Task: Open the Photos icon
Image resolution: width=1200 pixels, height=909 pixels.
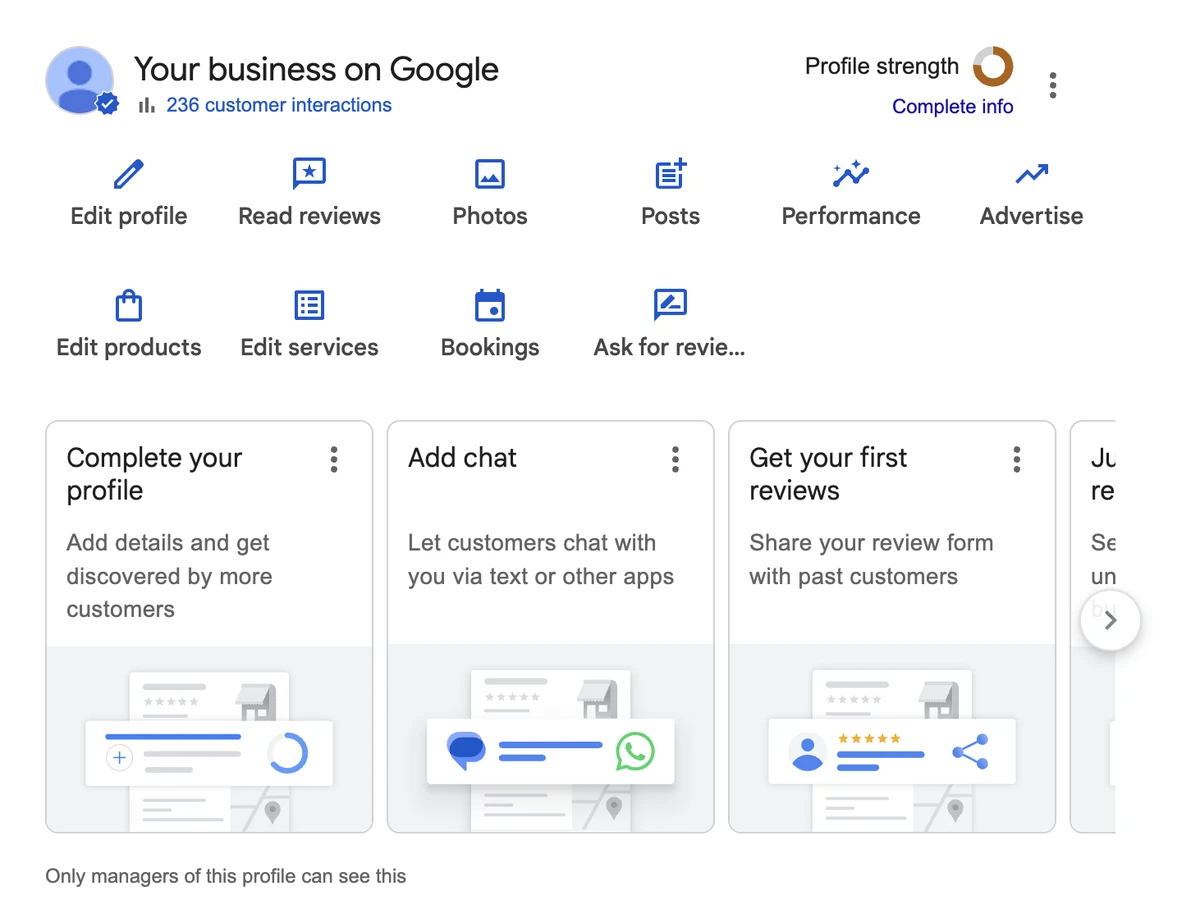Action: (490, 174)
